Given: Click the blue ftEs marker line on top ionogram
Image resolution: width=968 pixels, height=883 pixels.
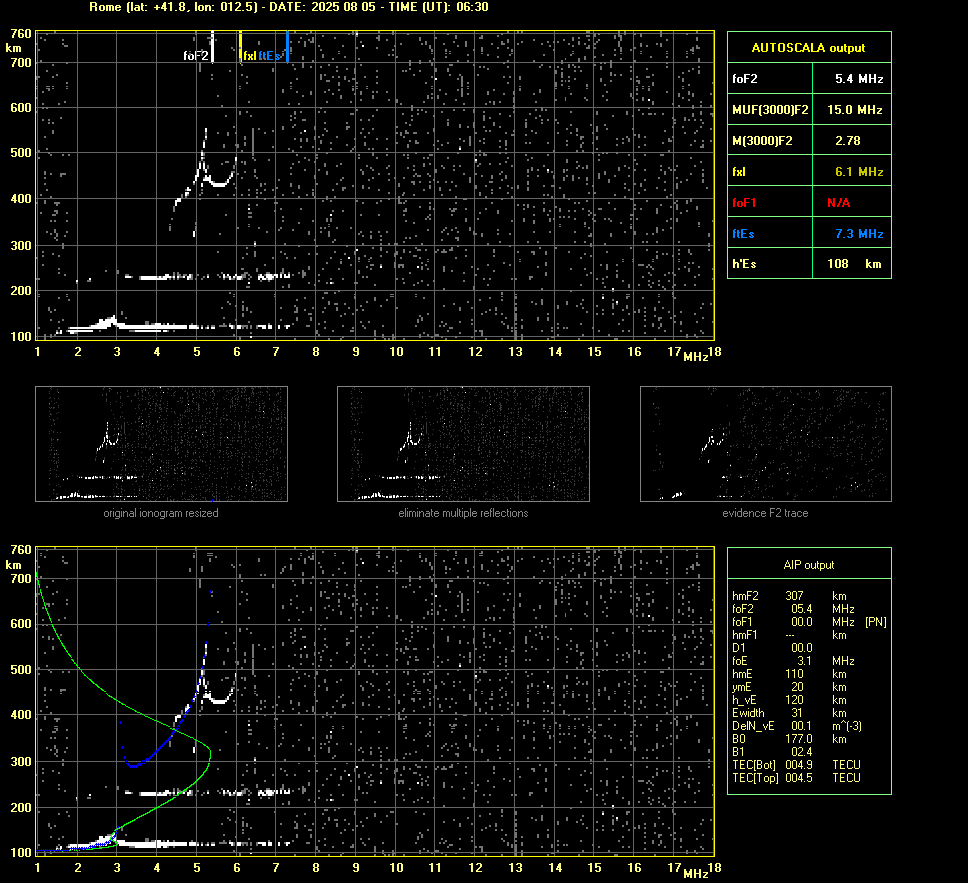Looking at the screenshot, I should click(x=287, y=47).
